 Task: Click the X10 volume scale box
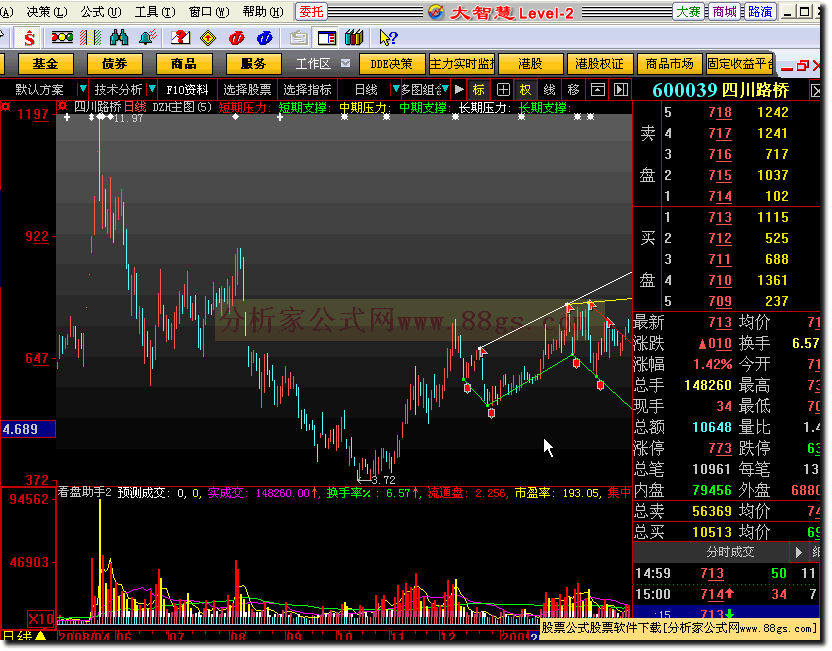[x=41, y=619]
